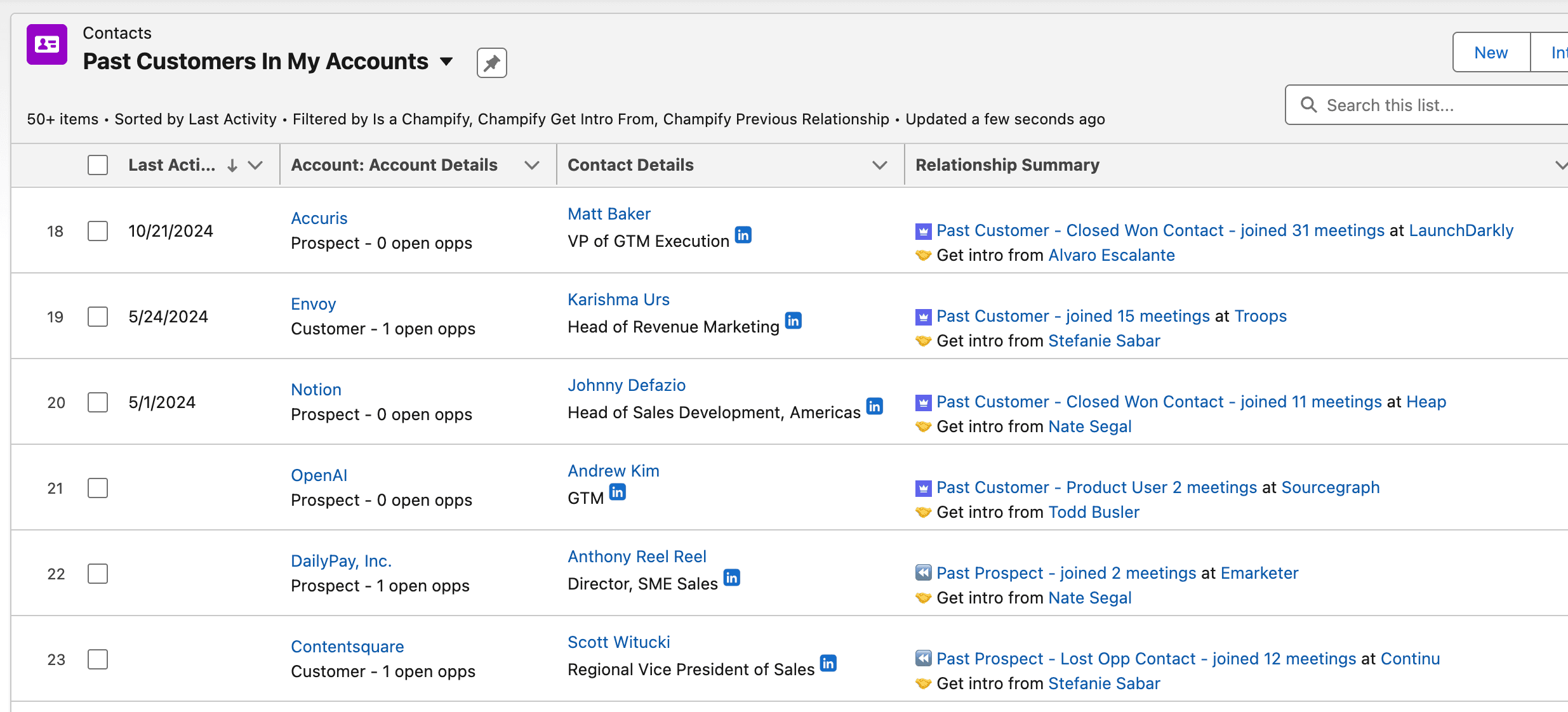Screen dimensions: 1568x712
Task: Click handshake icon in Notion row
Action: coord(924,427)
